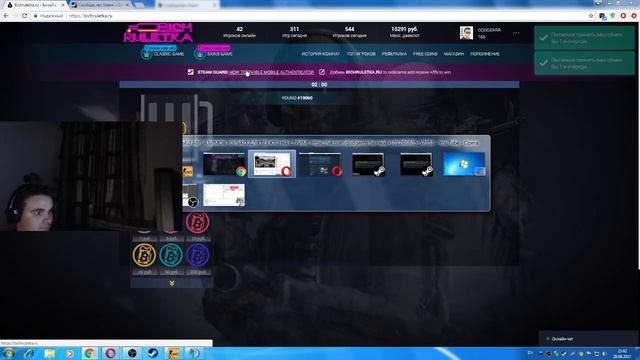Reload the page in Chrome

pos(24,16)
